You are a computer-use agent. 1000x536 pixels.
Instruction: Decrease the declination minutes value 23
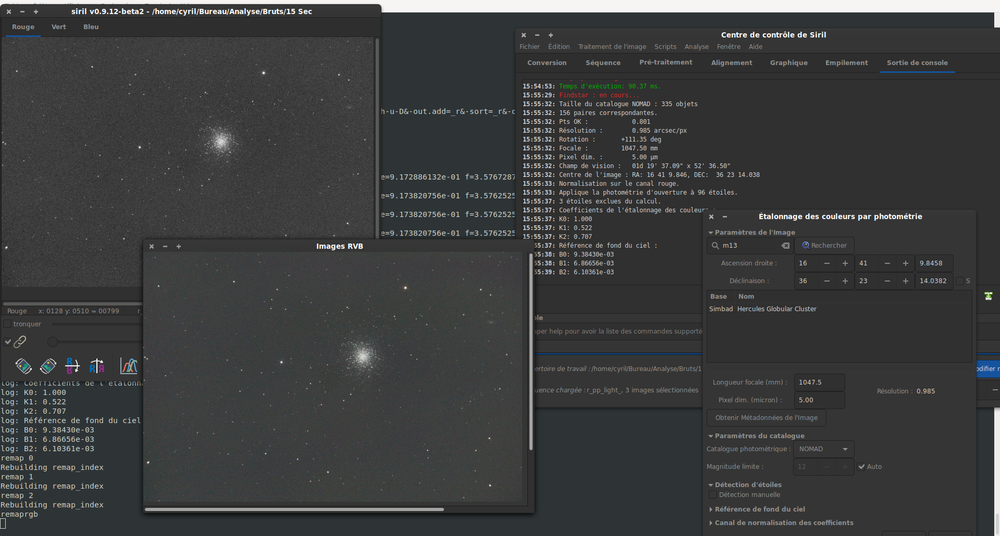886,281
